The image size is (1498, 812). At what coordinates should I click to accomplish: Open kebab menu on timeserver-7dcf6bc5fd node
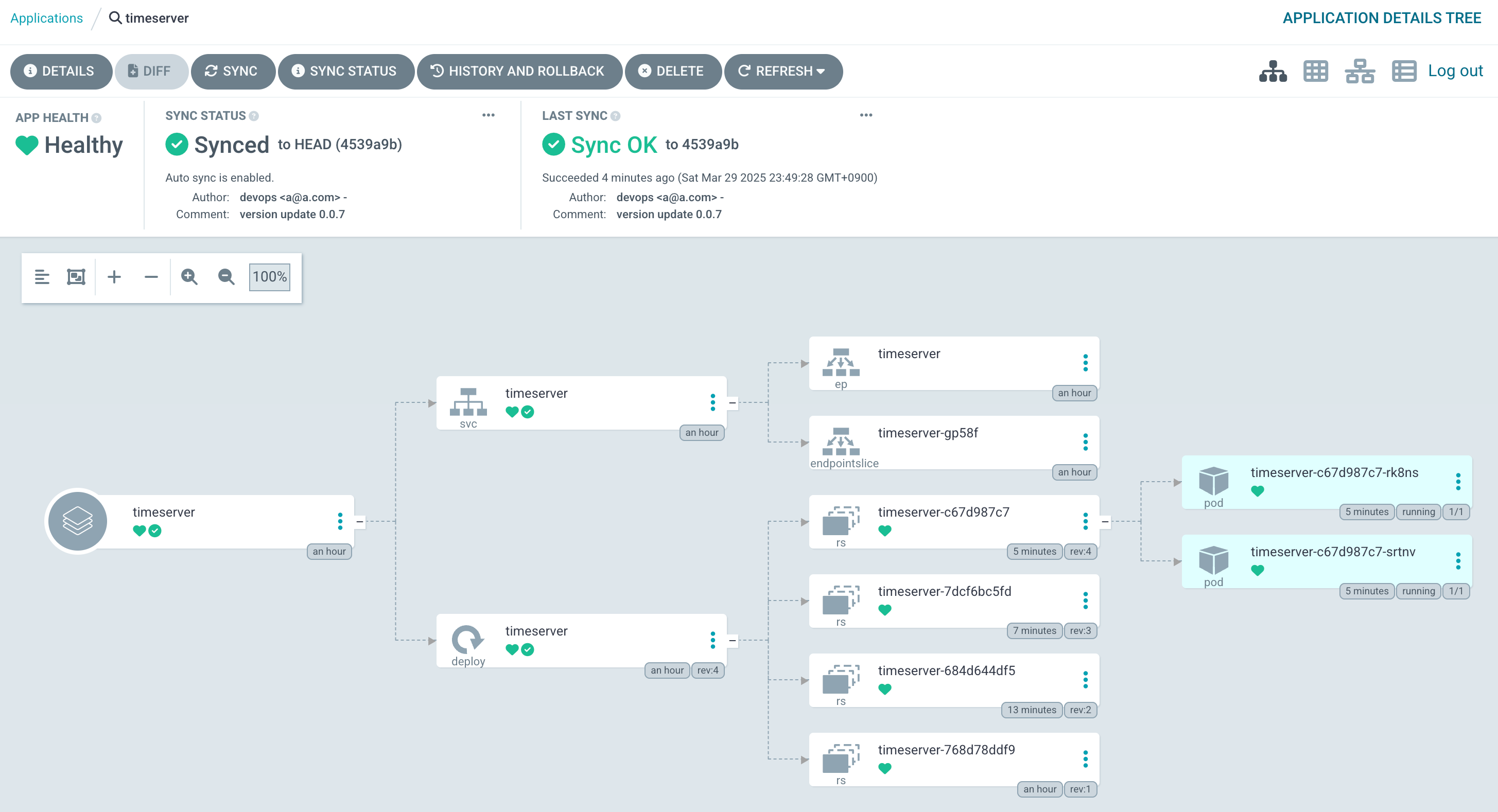pos(1086,601)
